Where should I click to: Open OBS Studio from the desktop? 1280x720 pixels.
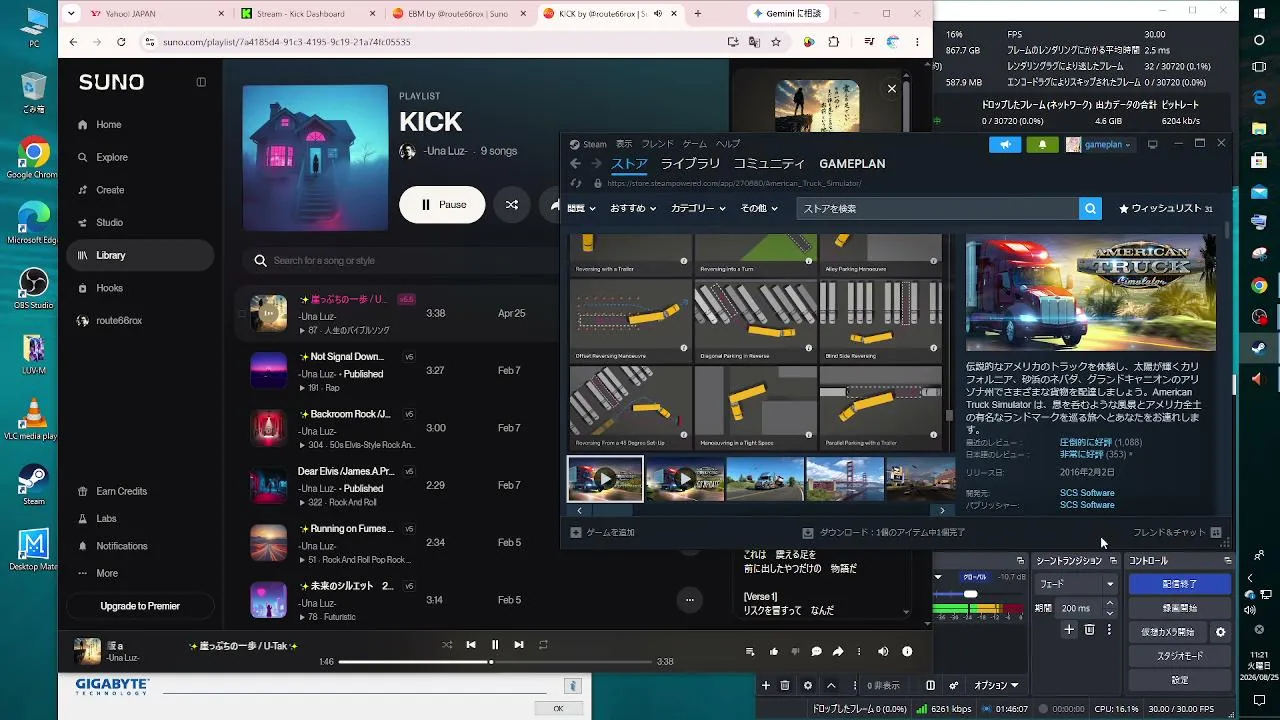pos(34,289)
